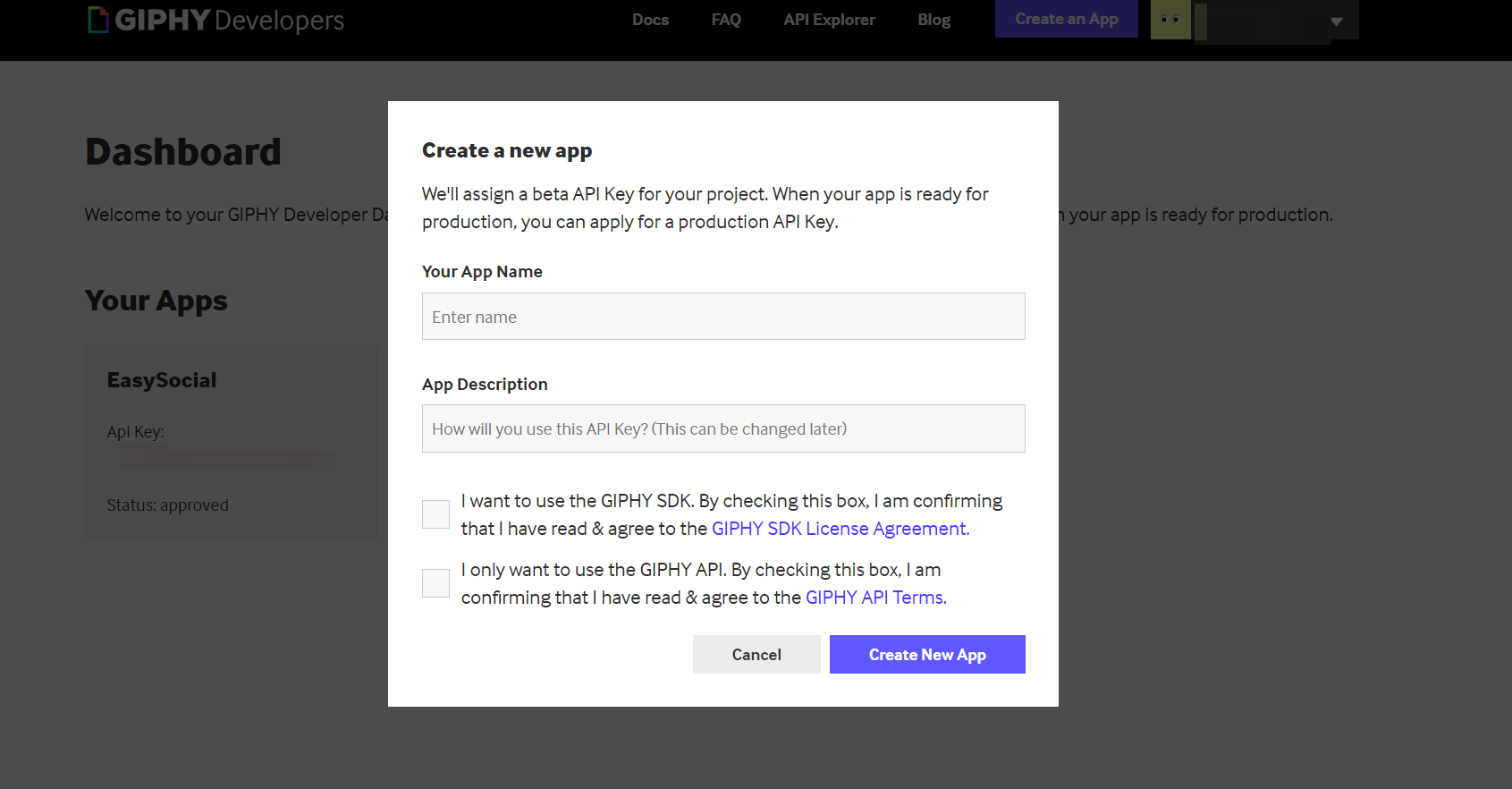Click the Cancel button
Viewport: 1512px width, 789px height.
[x=756, y=655]
